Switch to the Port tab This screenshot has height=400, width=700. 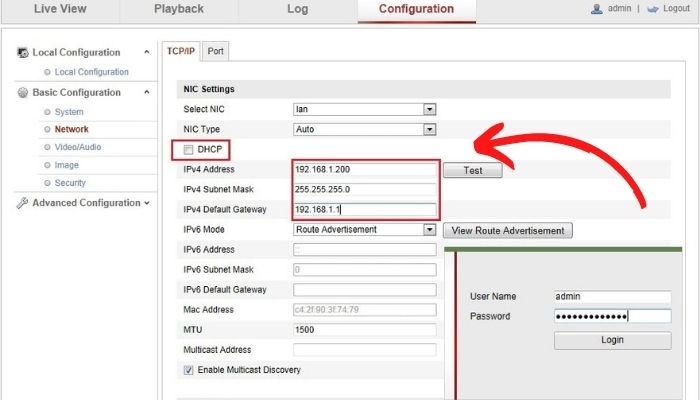tap(216, 51)
